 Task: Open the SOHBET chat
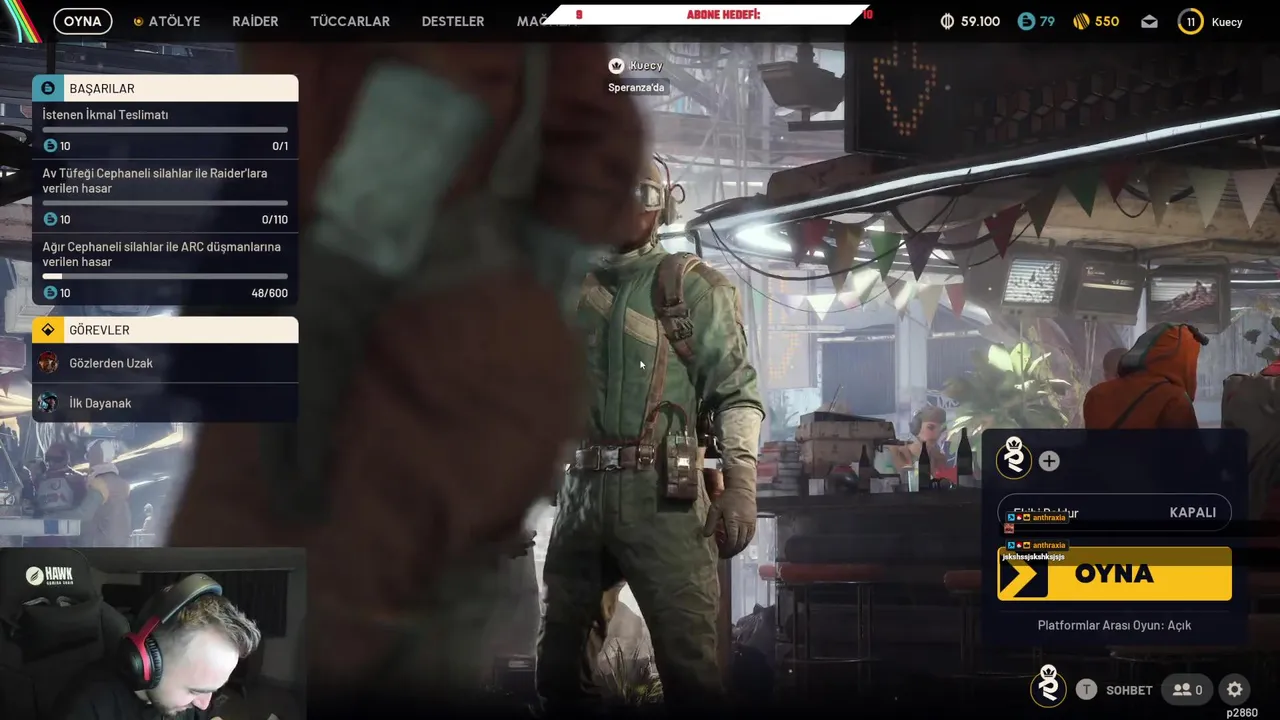[x=1129, y=690]
